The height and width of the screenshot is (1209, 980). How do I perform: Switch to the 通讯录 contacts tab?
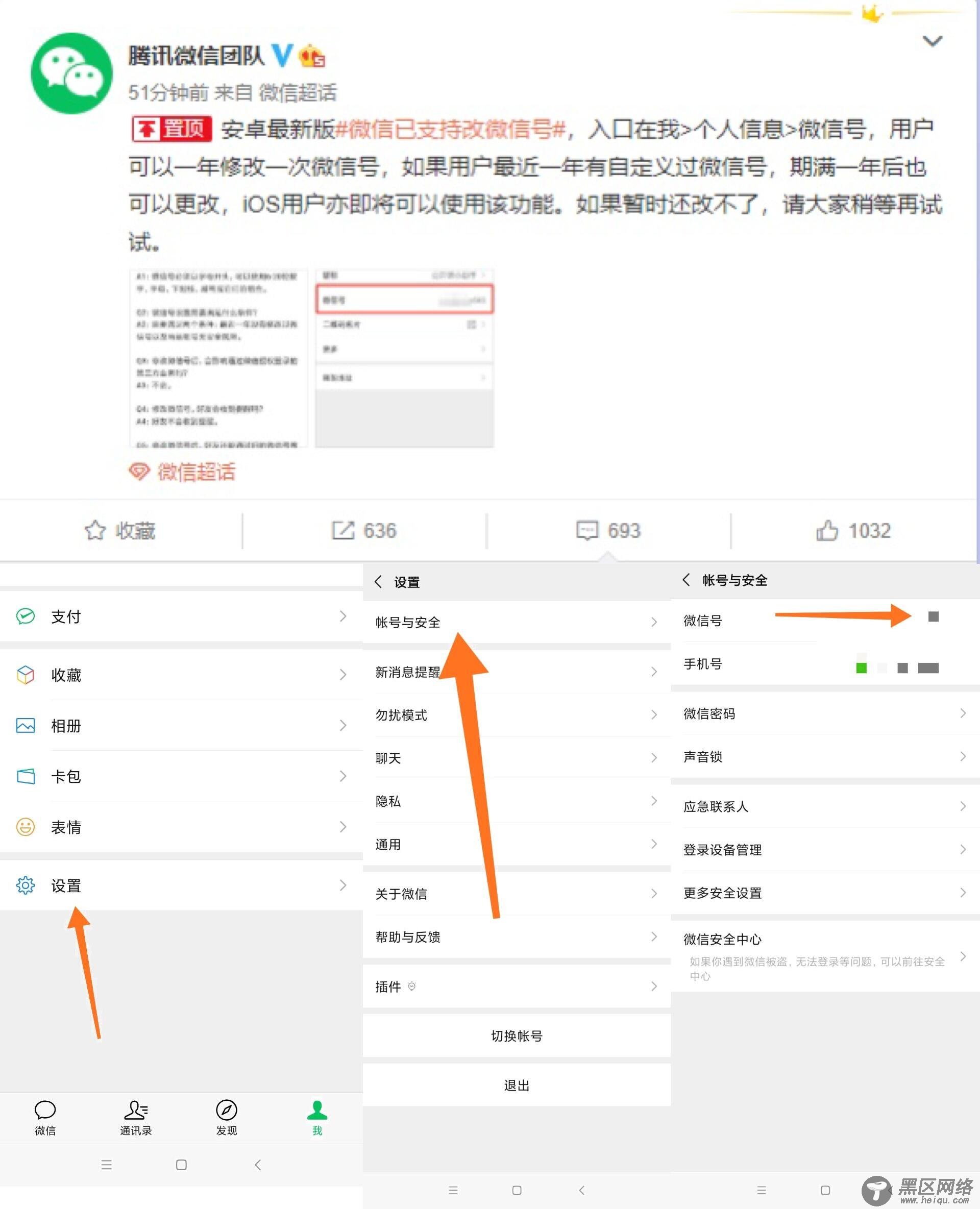[136, 1118]
